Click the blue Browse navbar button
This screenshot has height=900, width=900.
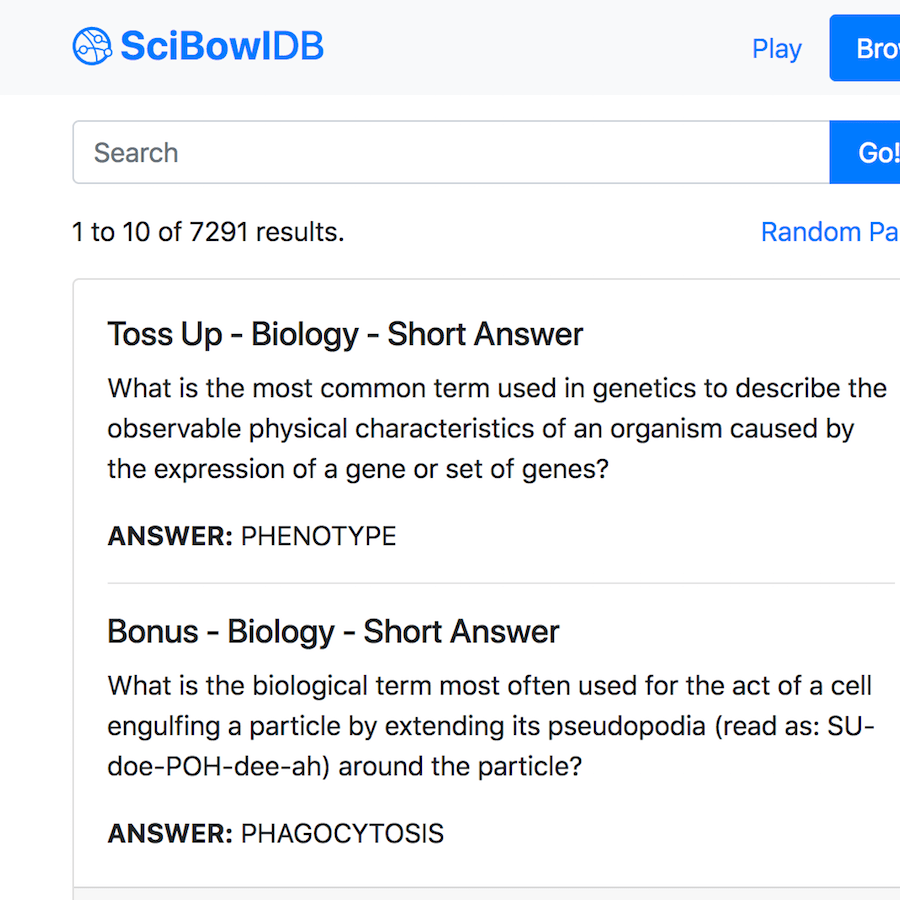pyautogui.click(x=868, y=49)
